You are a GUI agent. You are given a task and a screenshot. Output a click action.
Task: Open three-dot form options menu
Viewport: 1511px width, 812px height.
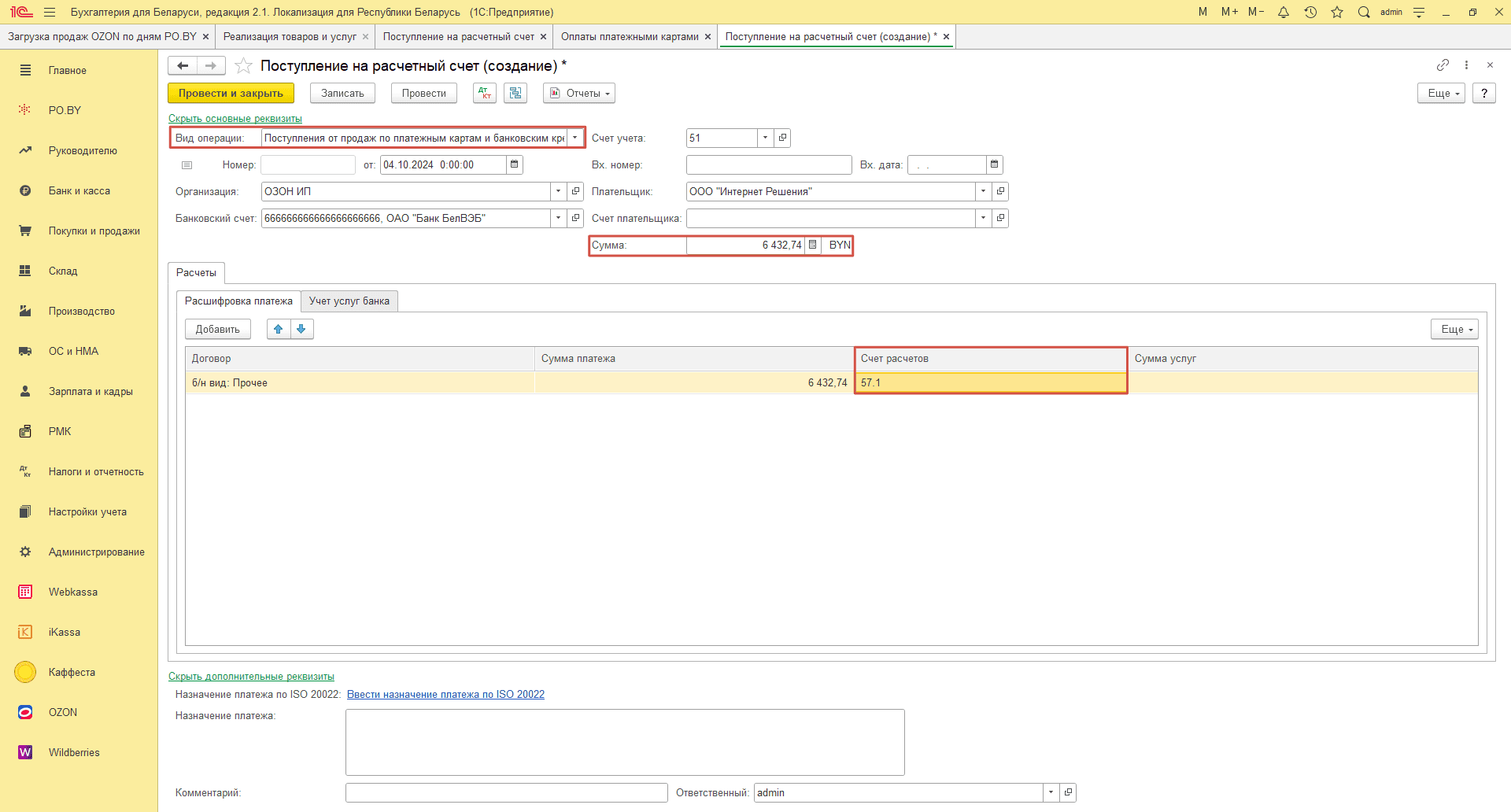pyautogui.click(x=1466, y=65)
